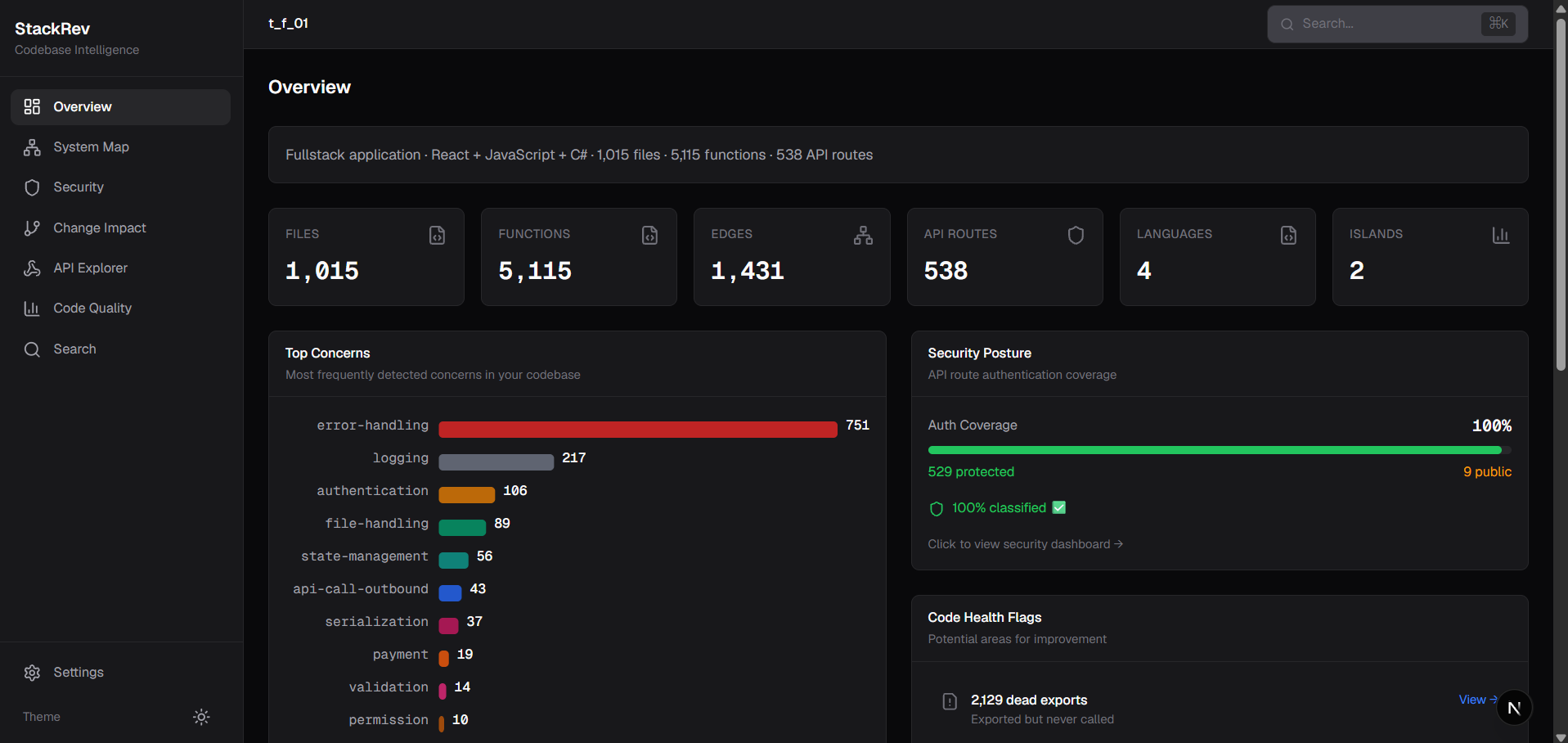The image size is (1568, 743).
Task: Click the Files card showing 1,015
Action: pyautogui.click(x=366, y=257)
